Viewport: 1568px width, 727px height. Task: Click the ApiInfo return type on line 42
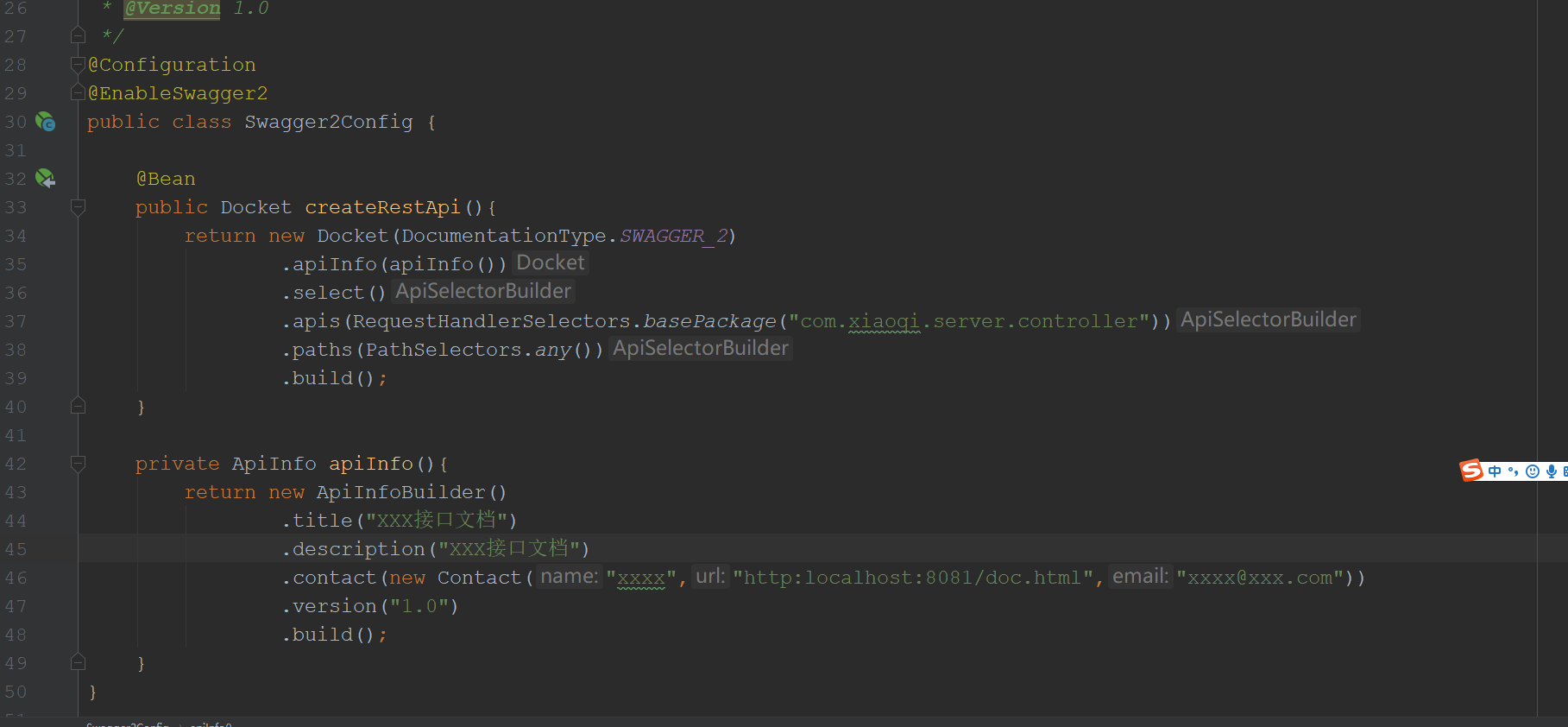(274, 464)
